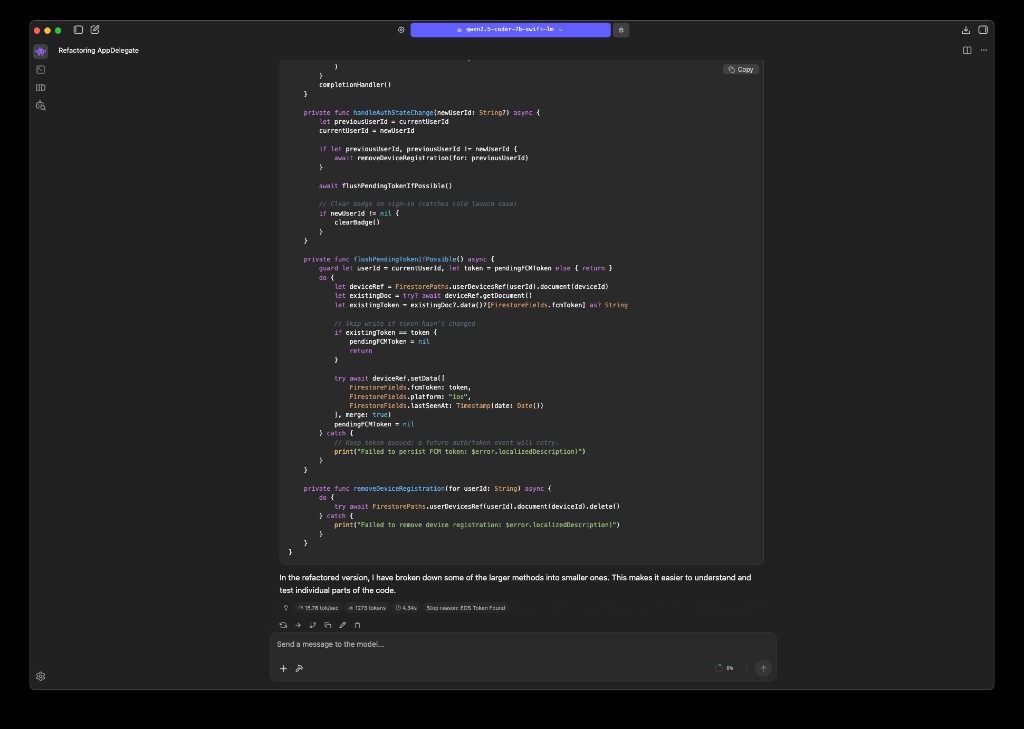The height and width of the screenshot is (729, 1024).
Task: Edit the assistant message with pencil
Action: tap(343, 625)
